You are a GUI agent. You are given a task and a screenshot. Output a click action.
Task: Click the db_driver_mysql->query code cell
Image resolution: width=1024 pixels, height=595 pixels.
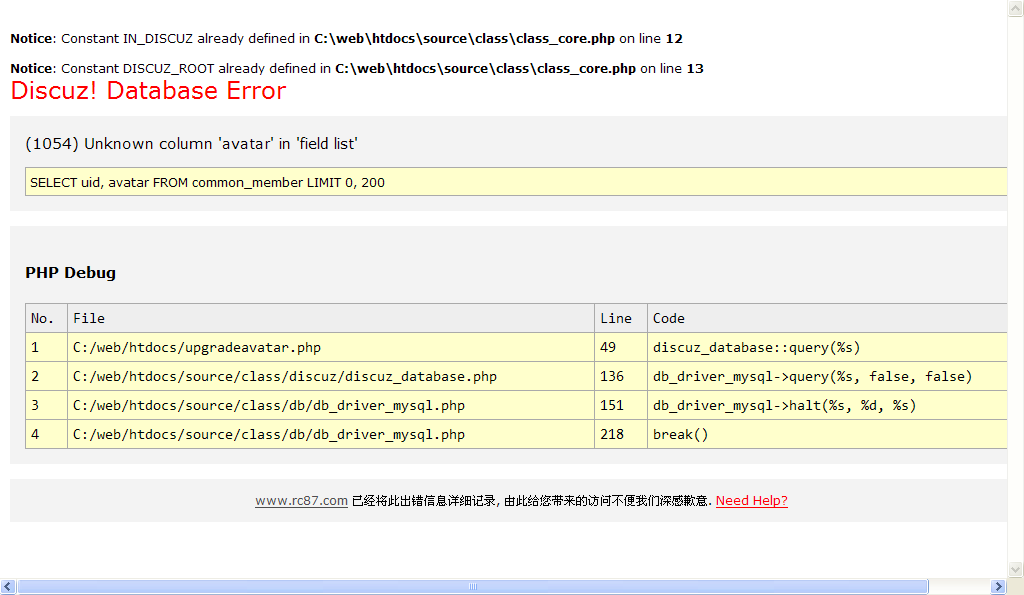point(827,376)
